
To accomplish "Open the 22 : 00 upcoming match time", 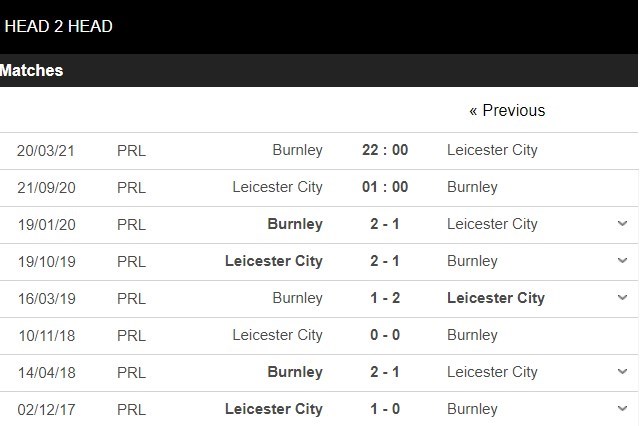I will click(385, 150).
